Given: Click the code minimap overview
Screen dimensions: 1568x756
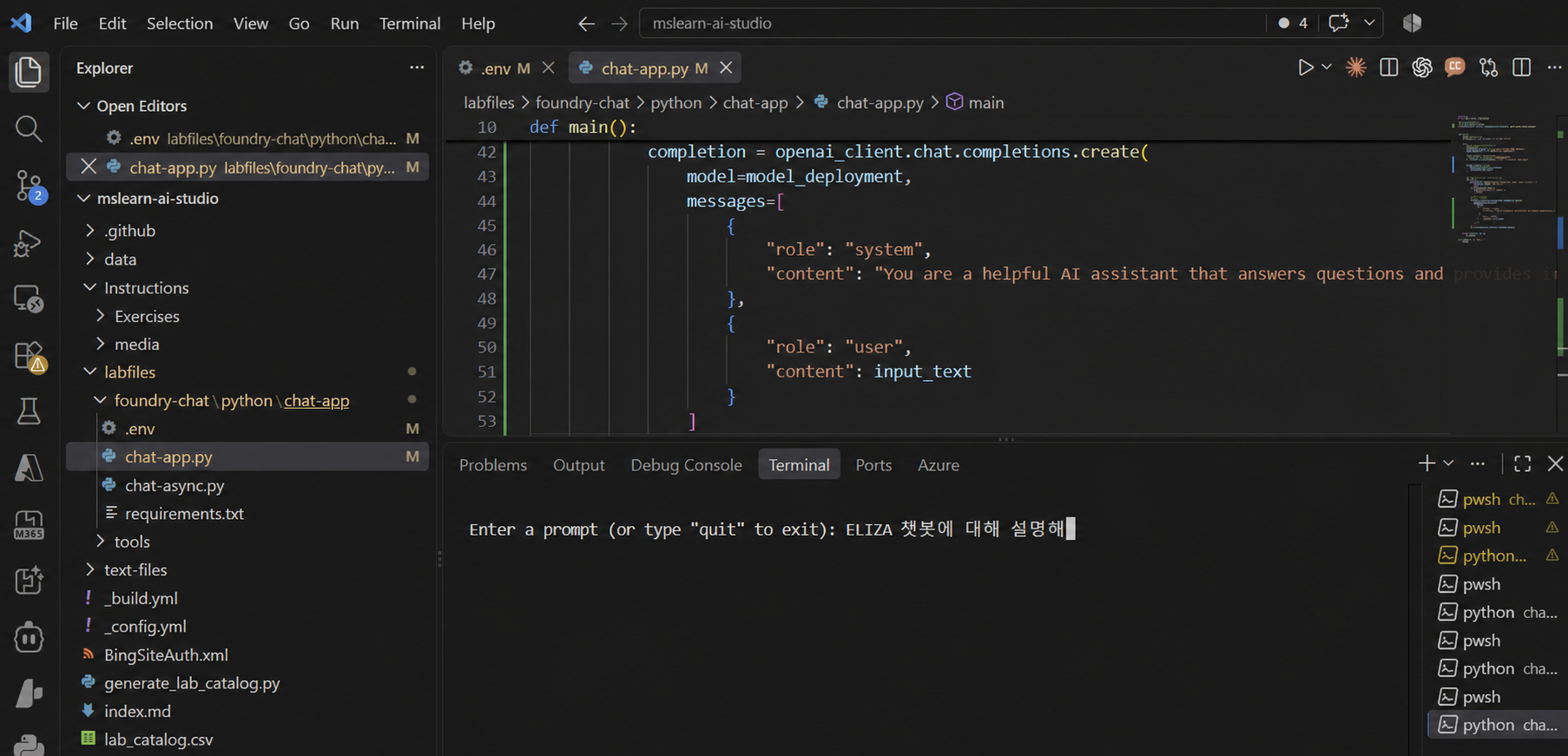Looking at the screenshot, I should pyautogui.click(x=1504, y=178).
